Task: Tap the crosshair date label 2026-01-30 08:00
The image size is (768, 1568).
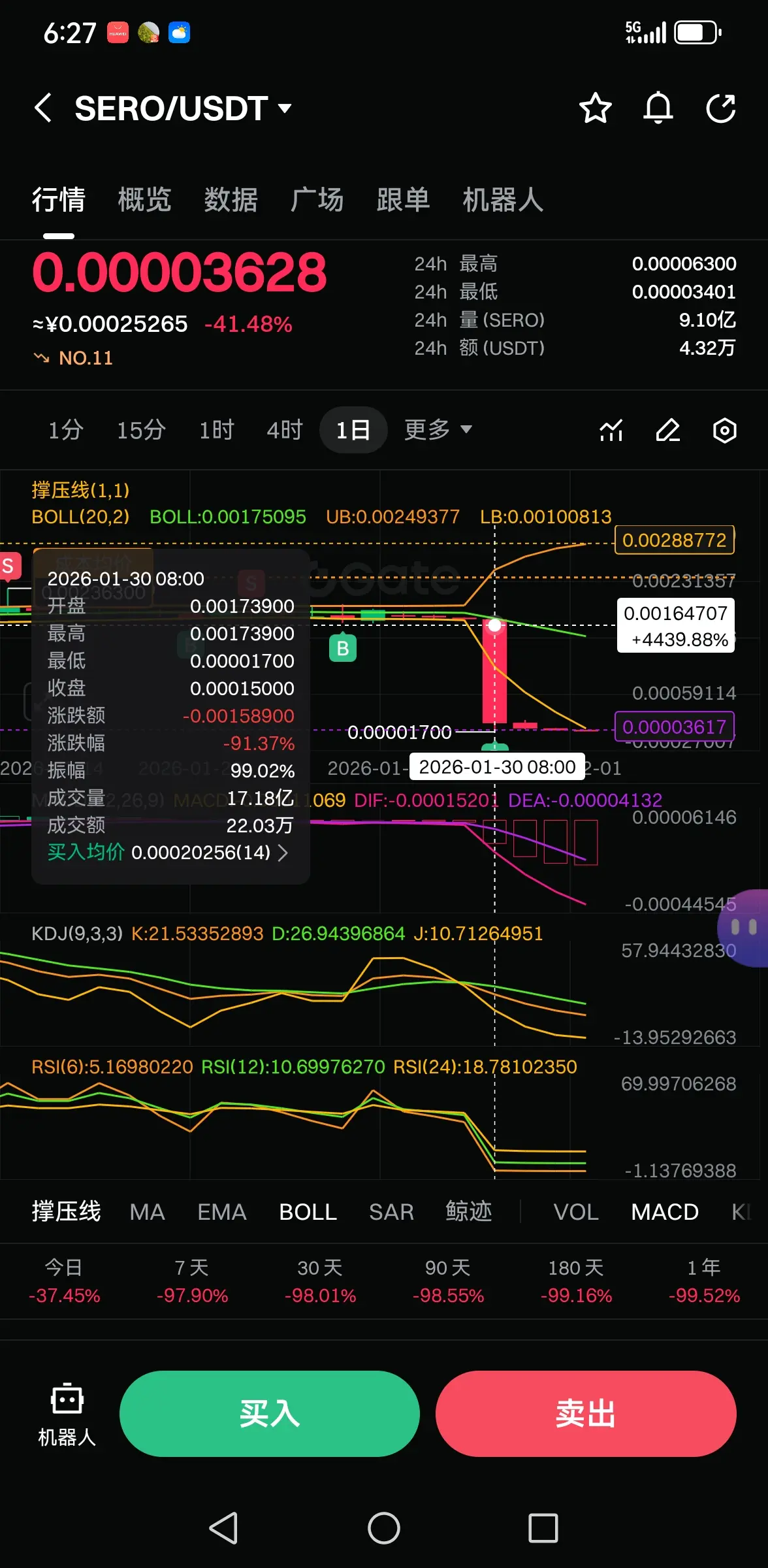Action: click(497, 767)
